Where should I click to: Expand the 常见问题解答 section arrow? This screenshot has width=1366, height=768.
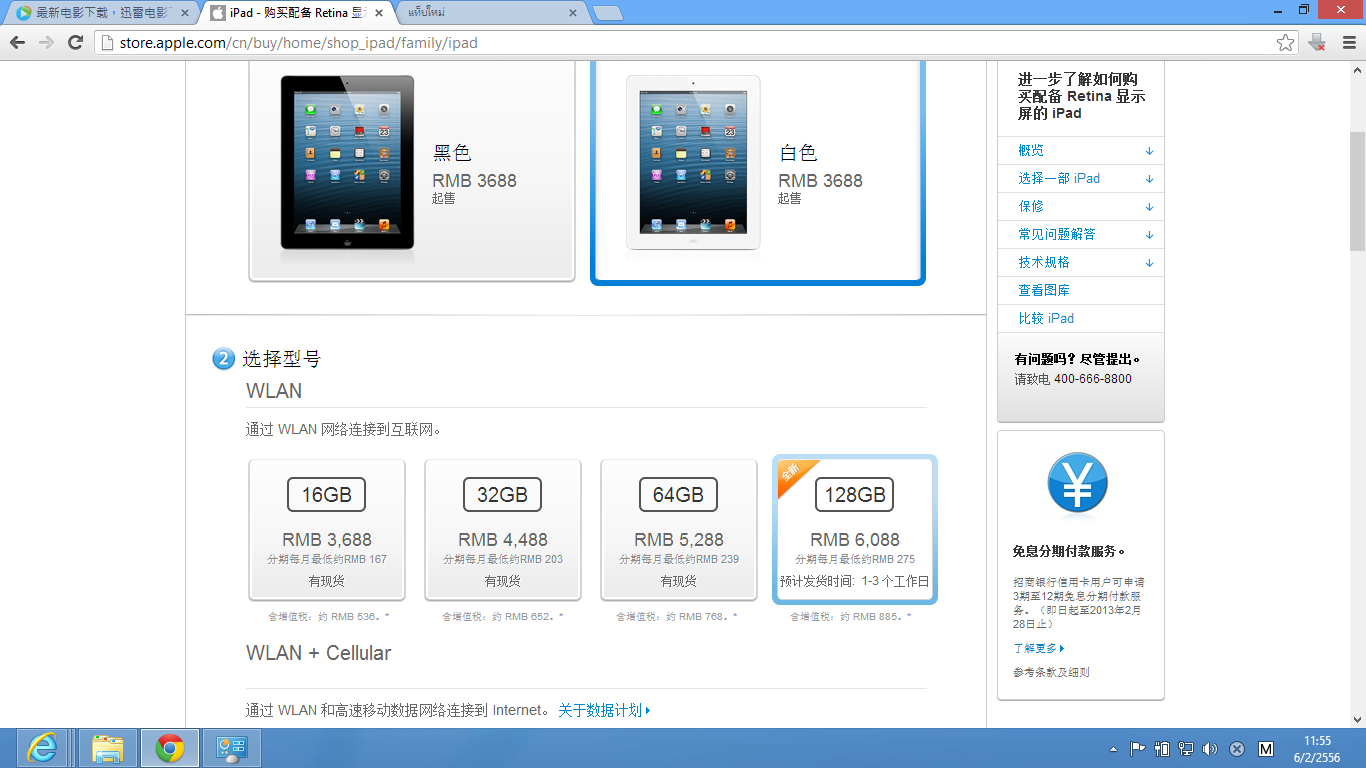coord(1149,235)
